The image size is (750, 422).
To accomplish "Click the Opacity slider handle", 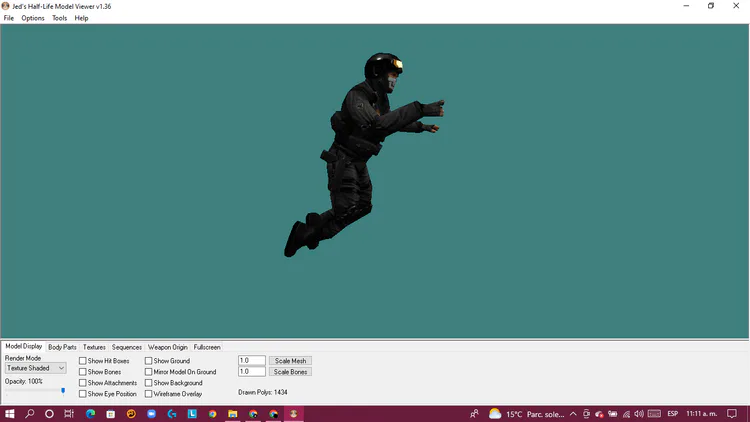I will pos(63,391).
